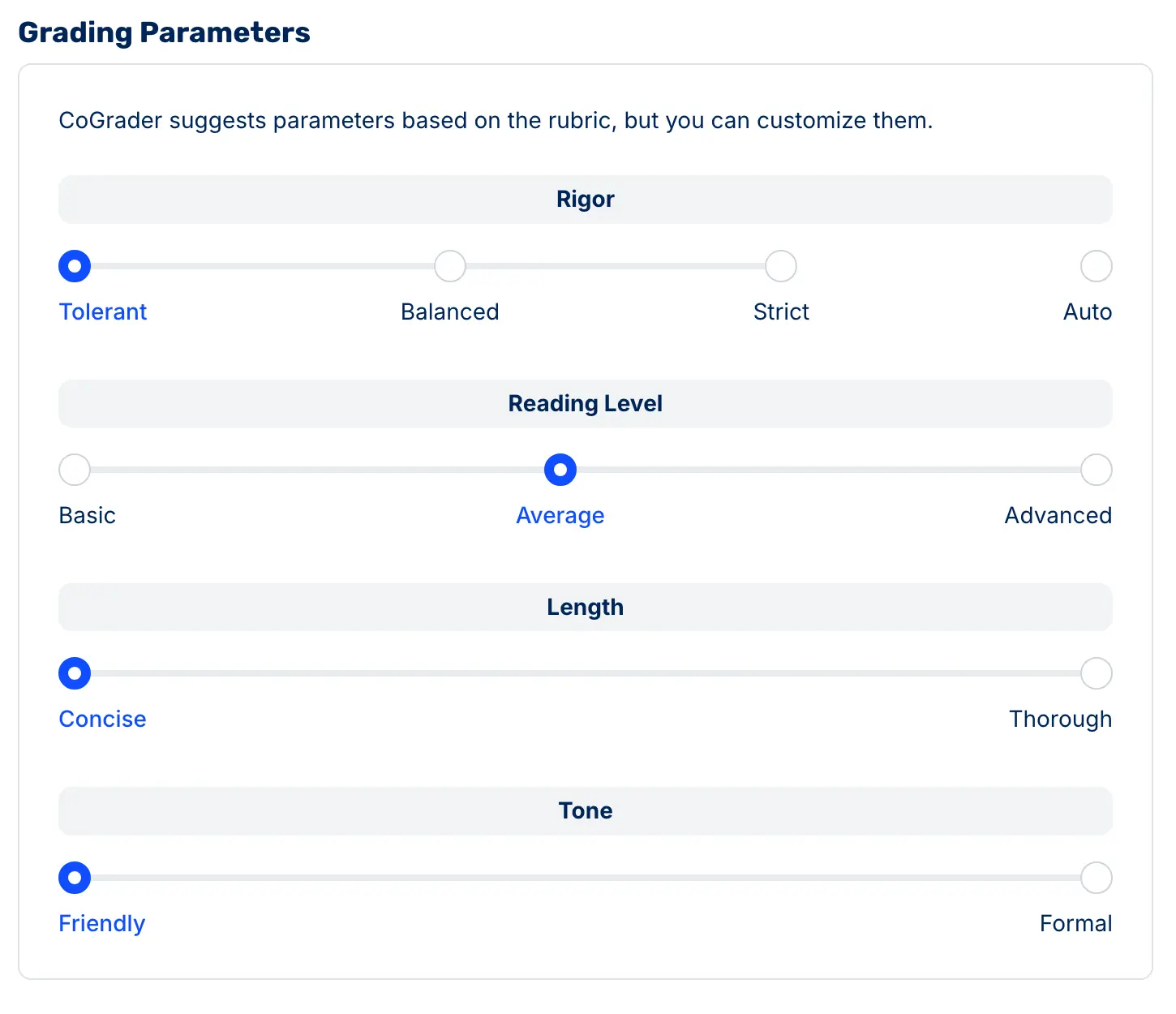Viewport: 1176px width, 1014px height.
Task: Click the Formal label under Tone
Action: [1075, 923]
